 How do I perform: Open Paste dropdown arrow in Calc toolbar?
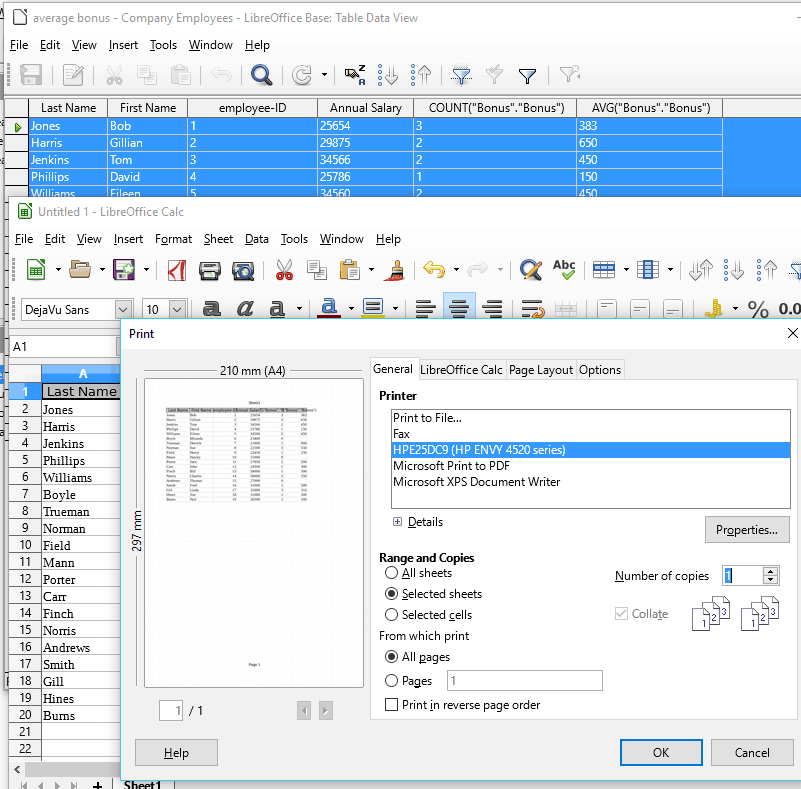[x=371, y=270]
